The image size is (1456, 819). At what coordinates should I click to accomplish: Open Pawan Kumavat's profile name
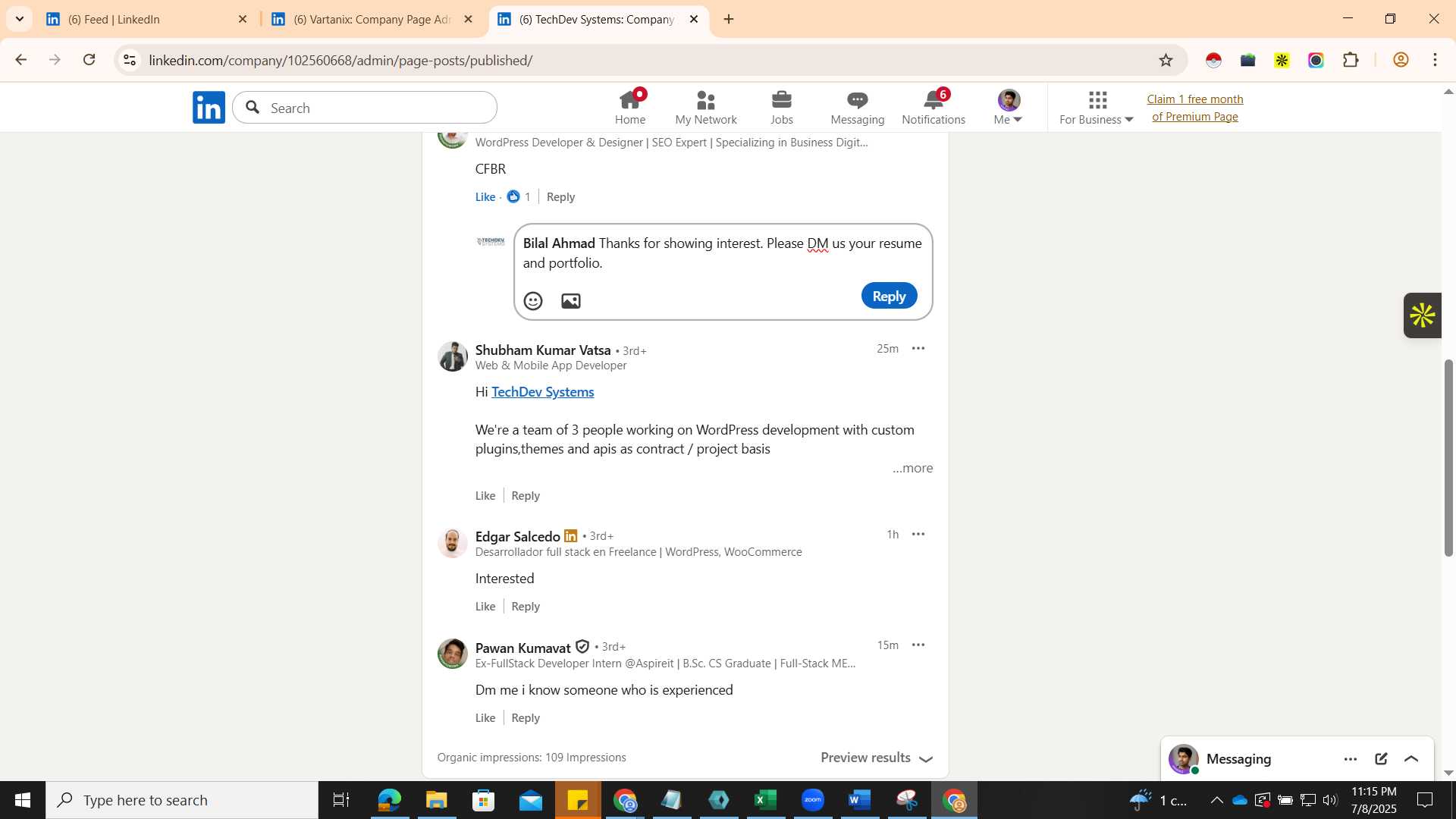click(522, 648)
